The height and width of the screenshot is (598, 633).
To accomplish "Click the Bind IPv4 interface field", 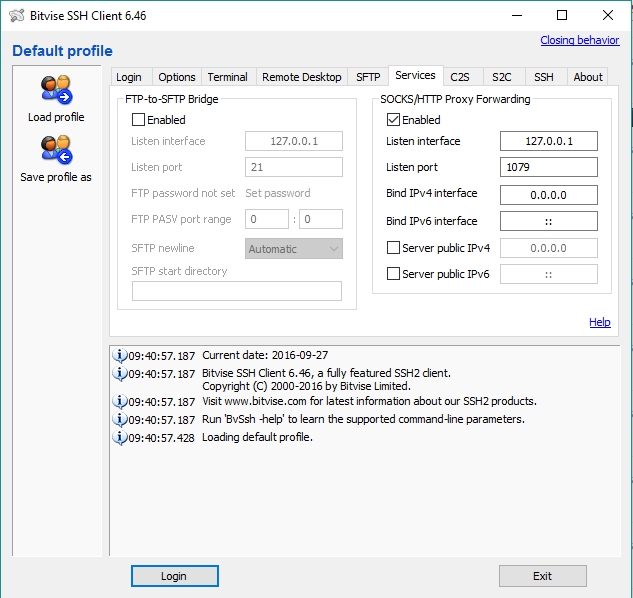I will tap(549, 195).
